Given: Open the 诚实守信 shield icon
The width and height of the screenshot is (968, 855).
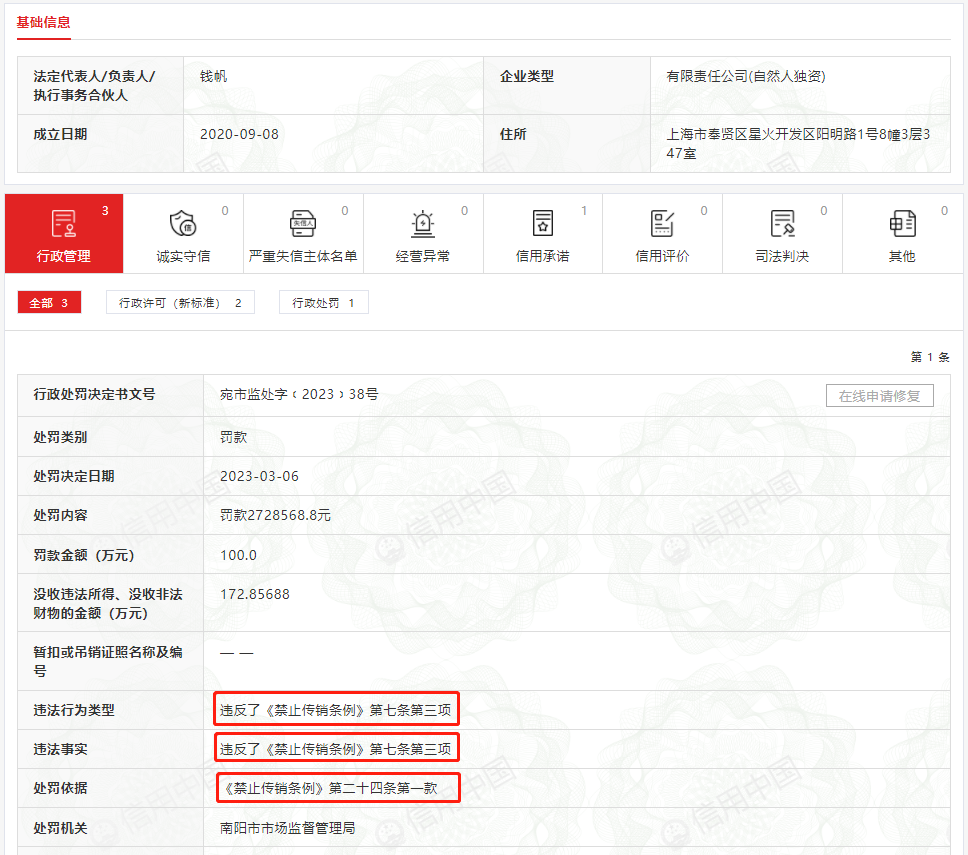Looking at the screenshot, I should pyautogui.click(x=183, y=224).
